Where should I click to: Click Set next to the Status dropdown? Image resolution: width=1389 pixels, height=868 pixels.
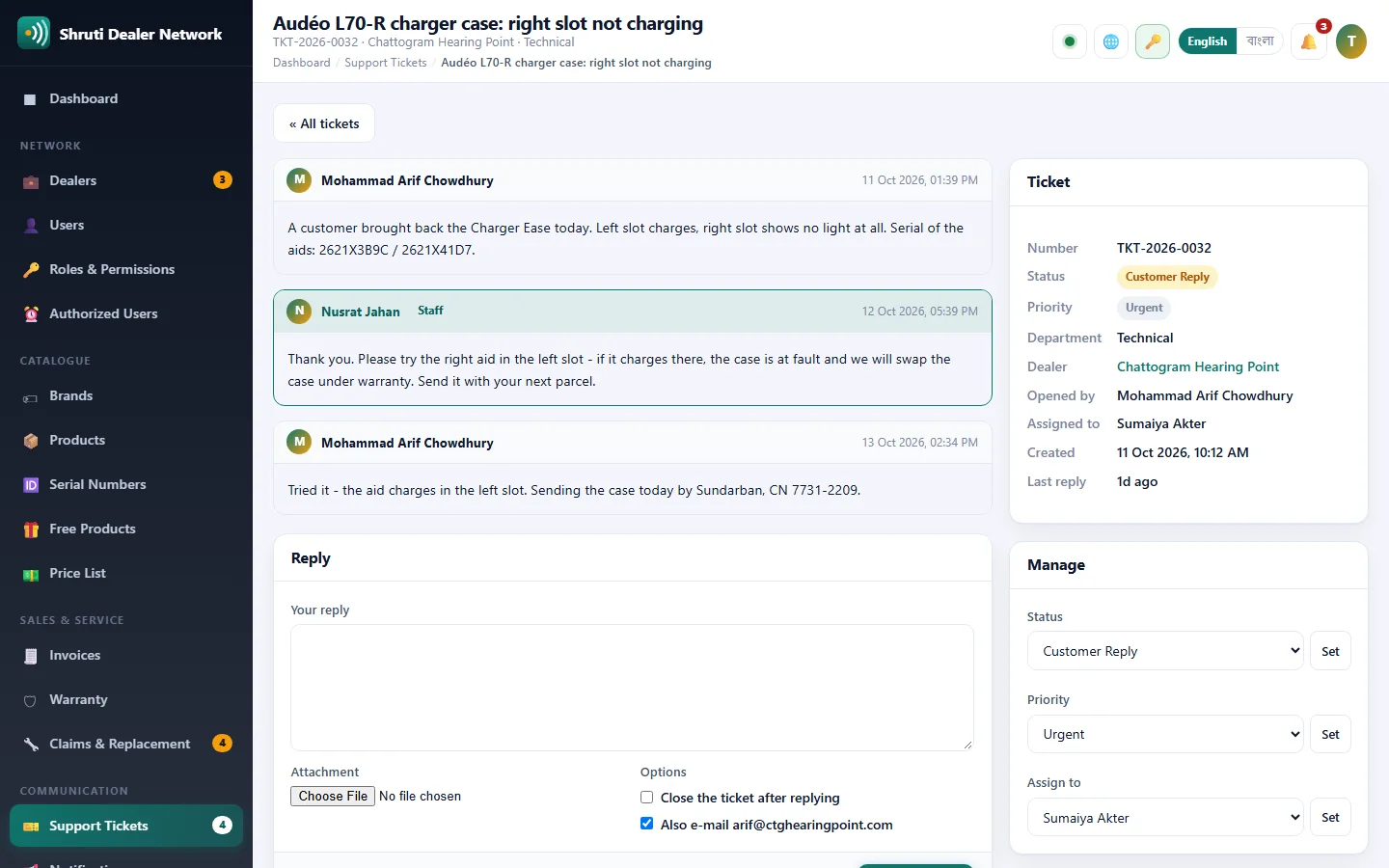point(1330,651)
